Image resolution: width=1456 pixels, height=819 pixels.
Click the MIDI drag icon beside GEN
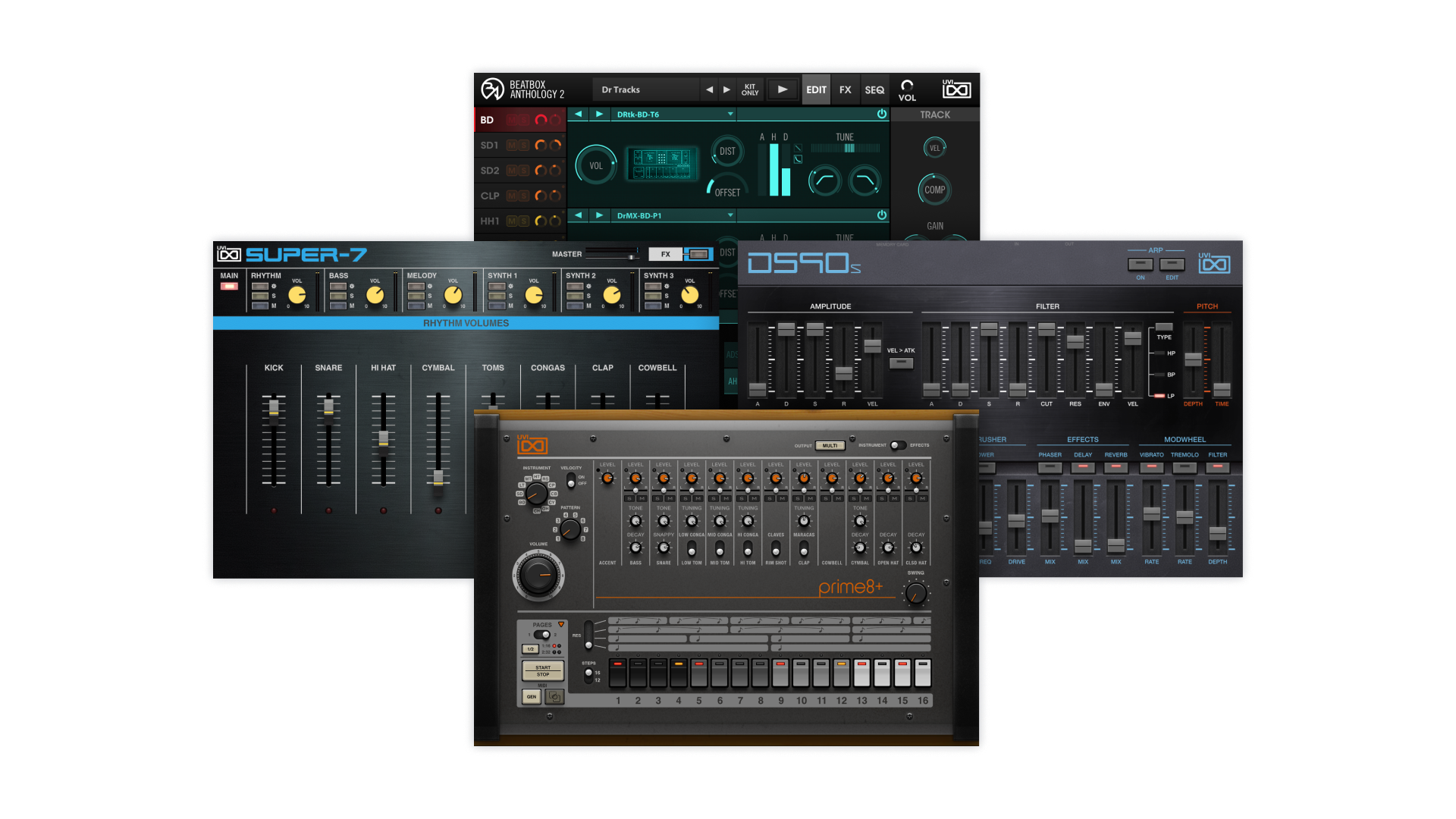(x=554, y=696)
